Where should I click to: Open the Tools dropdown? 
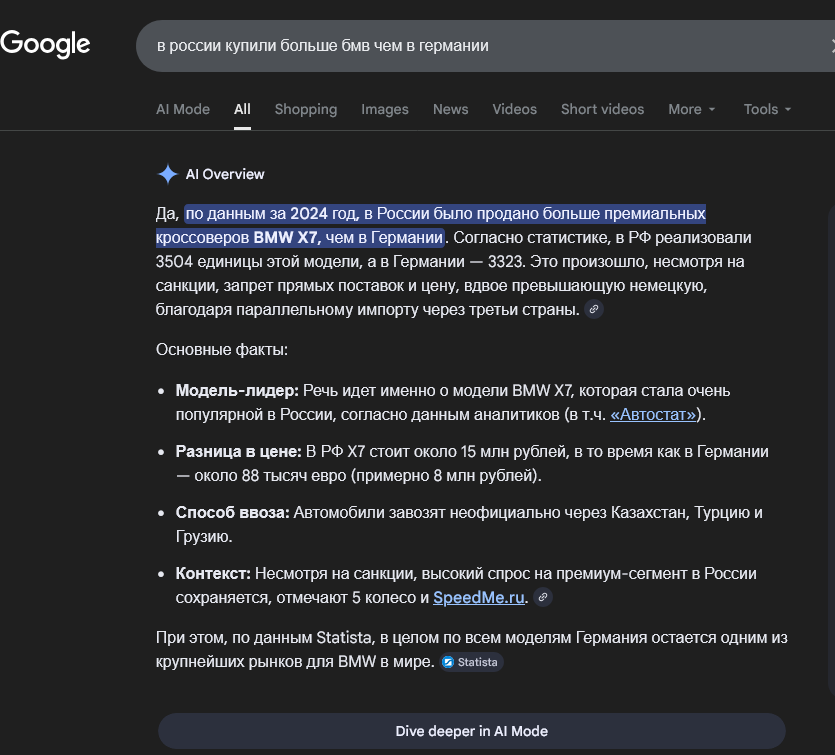point(767,109)
